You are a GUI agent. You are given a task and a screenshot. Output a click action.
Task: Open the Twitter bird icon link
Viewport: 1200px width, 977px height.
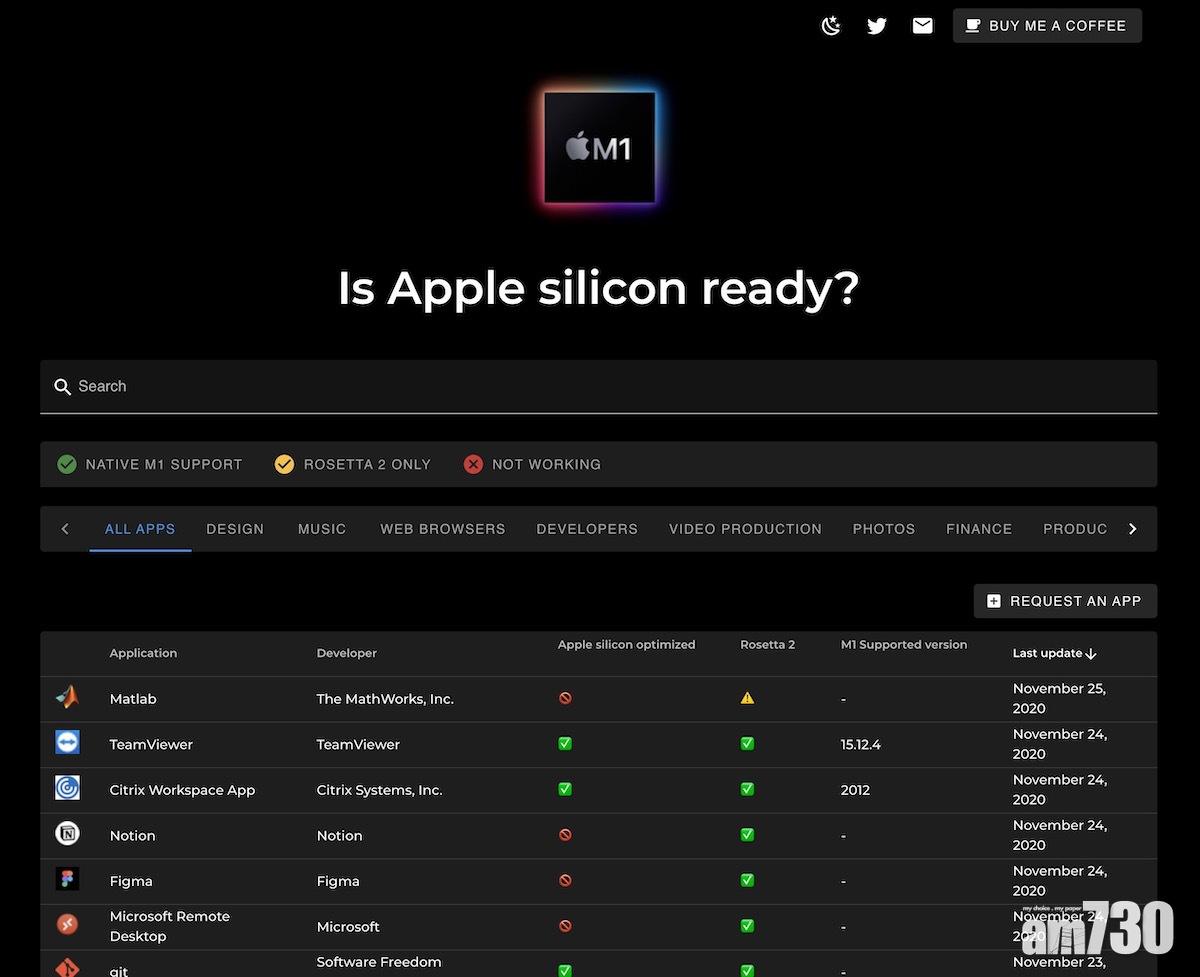(x=877, y=26)
